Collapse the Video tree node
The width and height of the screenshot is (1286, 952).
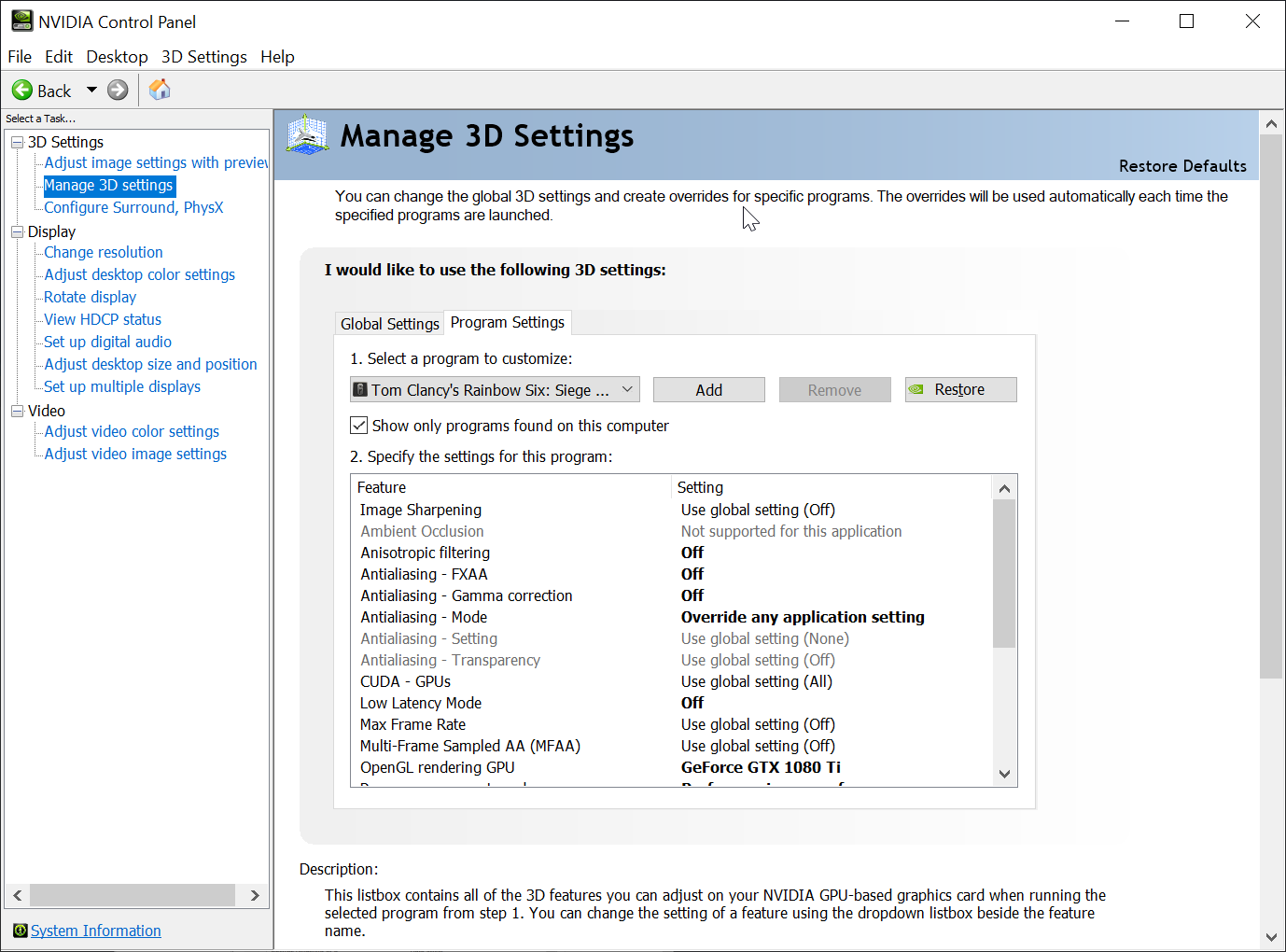coord(17,411)
